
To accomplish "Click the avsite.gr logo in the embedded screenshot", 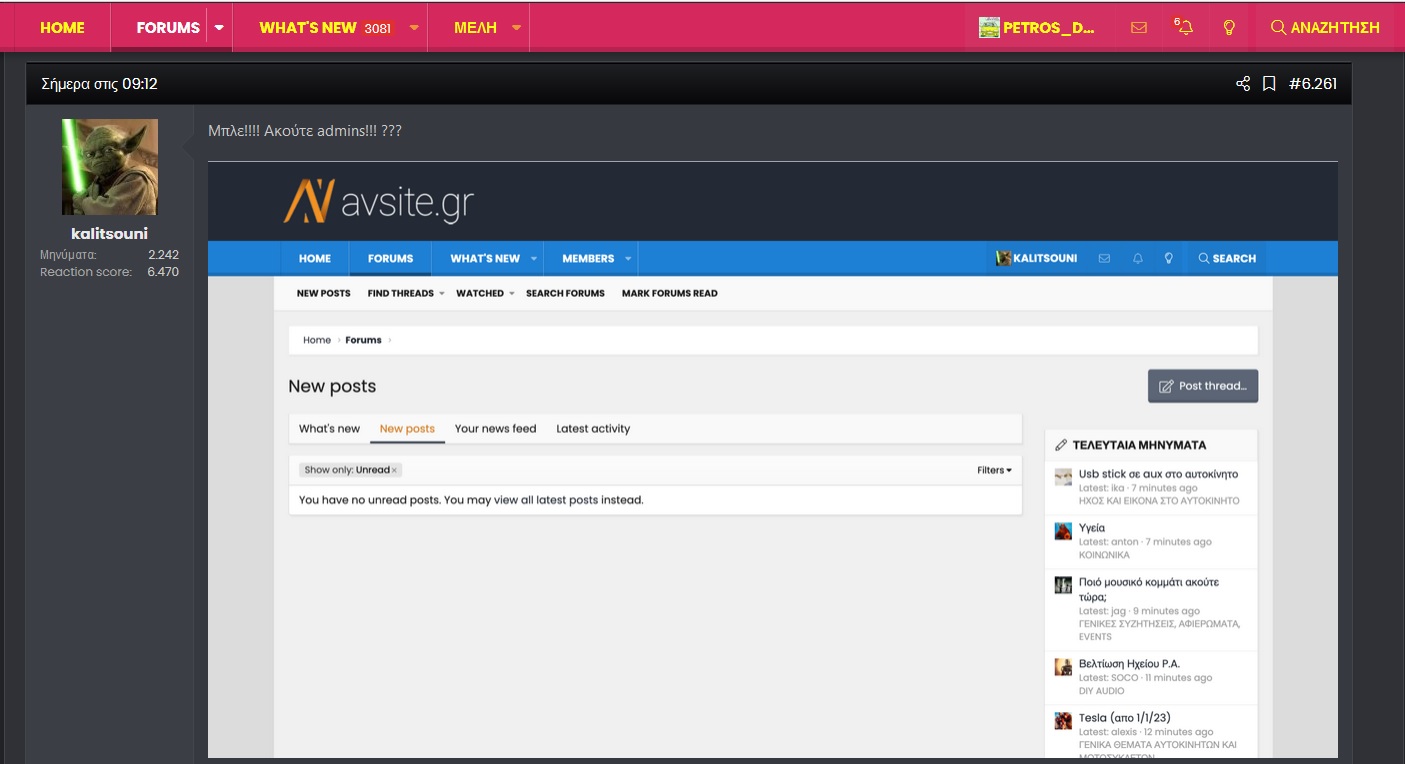I will (378, 201).
